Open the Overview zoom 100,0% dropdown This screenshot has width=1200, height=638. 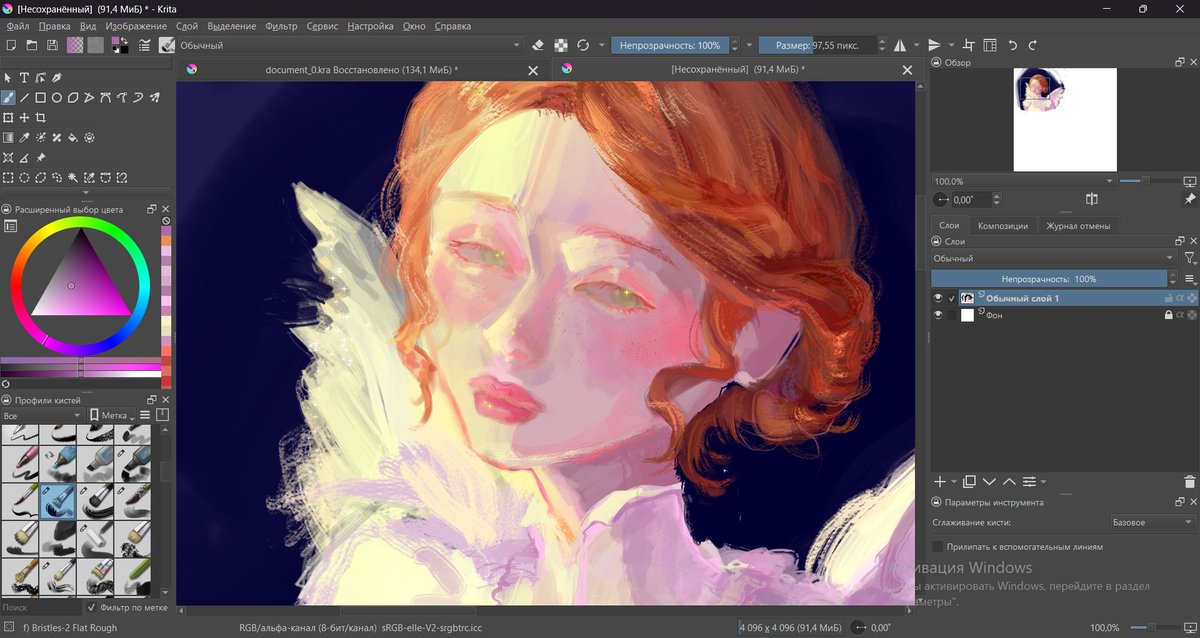click(x=1023, y=181)
